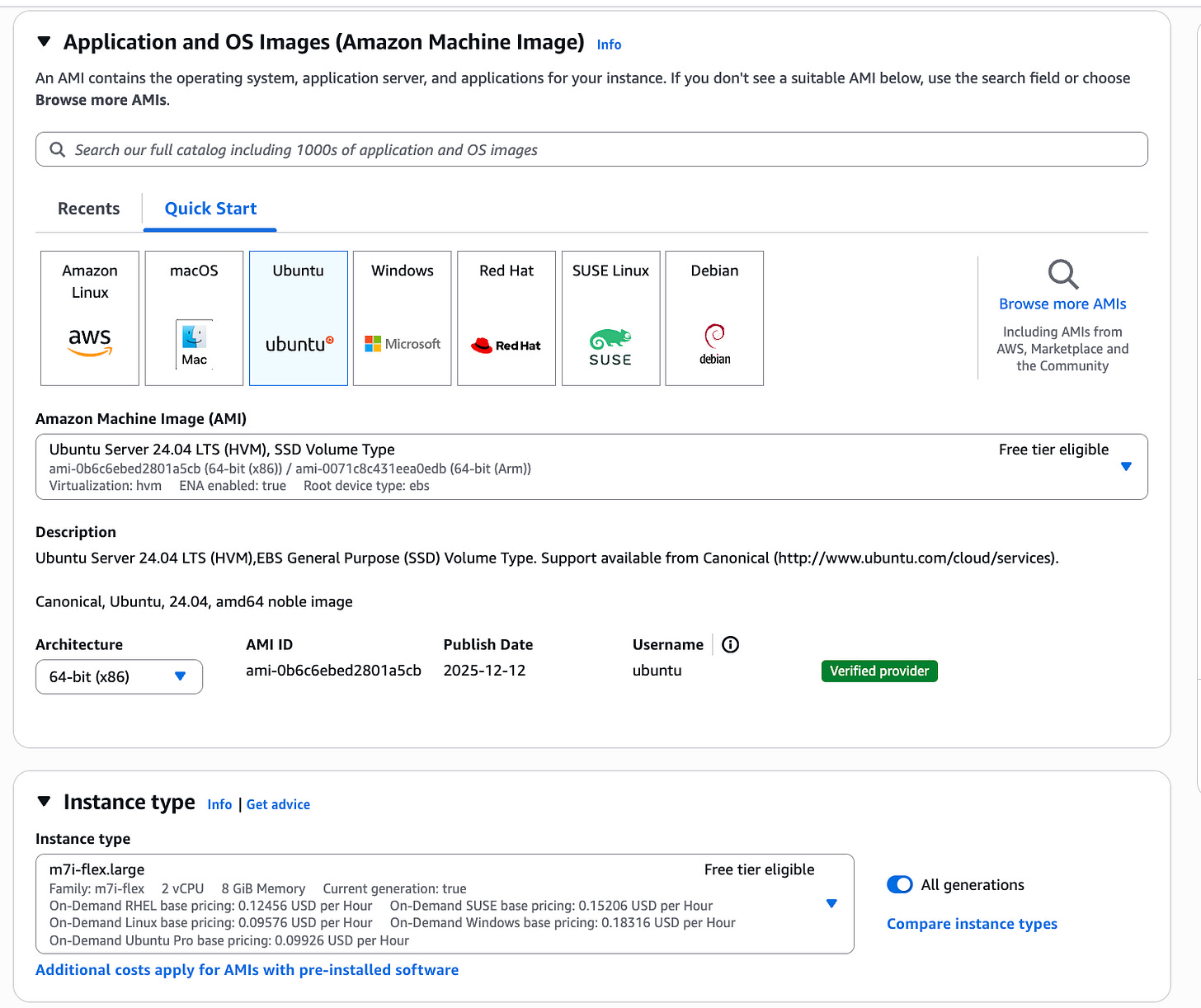This screenshot has height=1008, width=1201.
Task: Choose the Red Hat AMI tile
Action: click(x=506, y=318)
